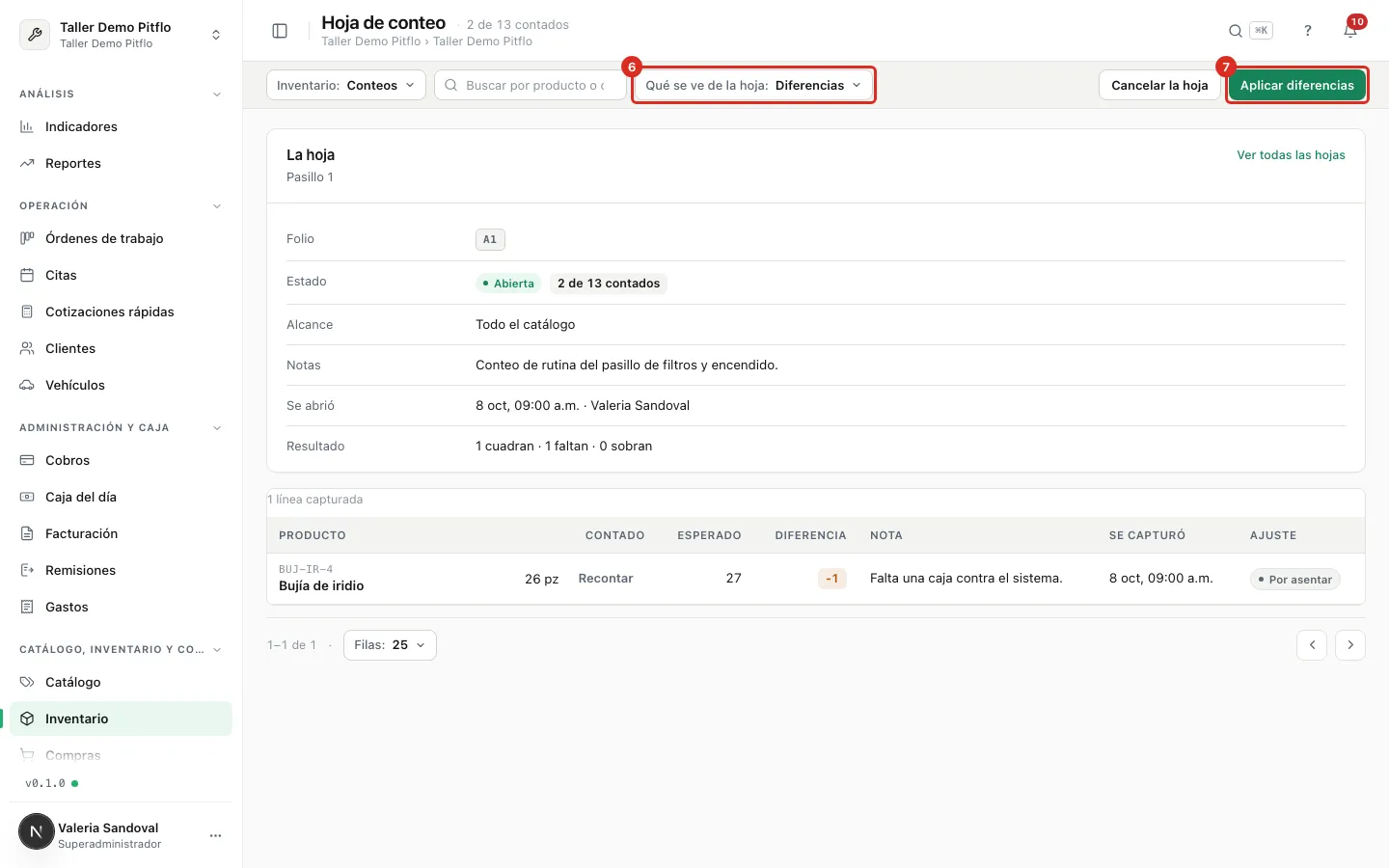Go to previous page arrow
The height and width of the screenshot is (868, 1389).
1312,645
